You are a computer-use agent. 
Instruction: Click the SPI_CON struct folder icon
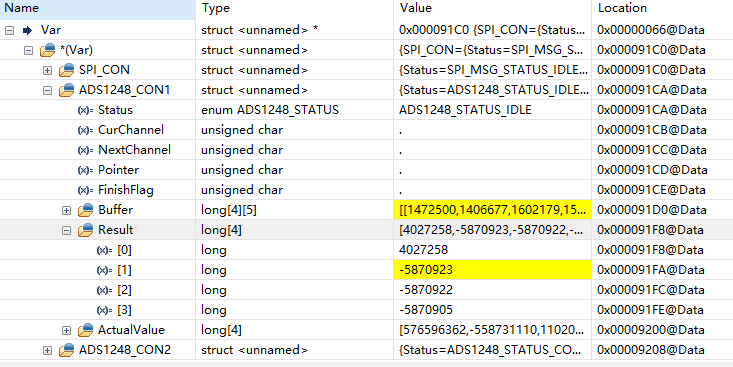pos(67,70)
